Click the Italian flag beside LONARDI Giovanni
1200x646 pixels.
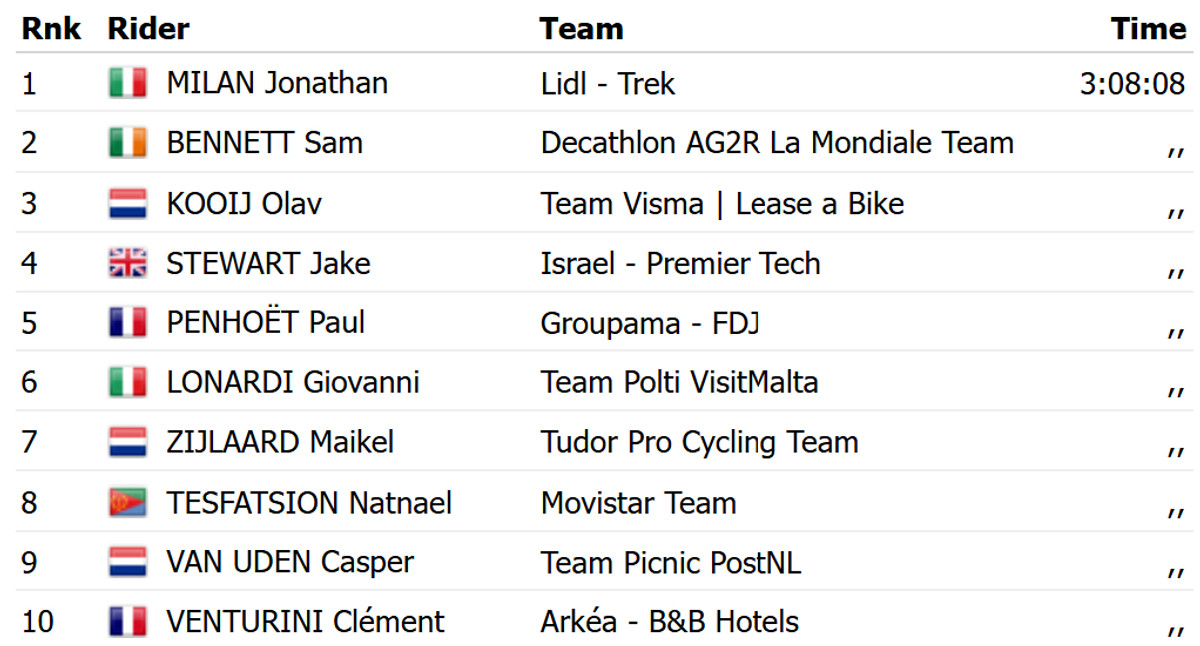click(128, 382)
